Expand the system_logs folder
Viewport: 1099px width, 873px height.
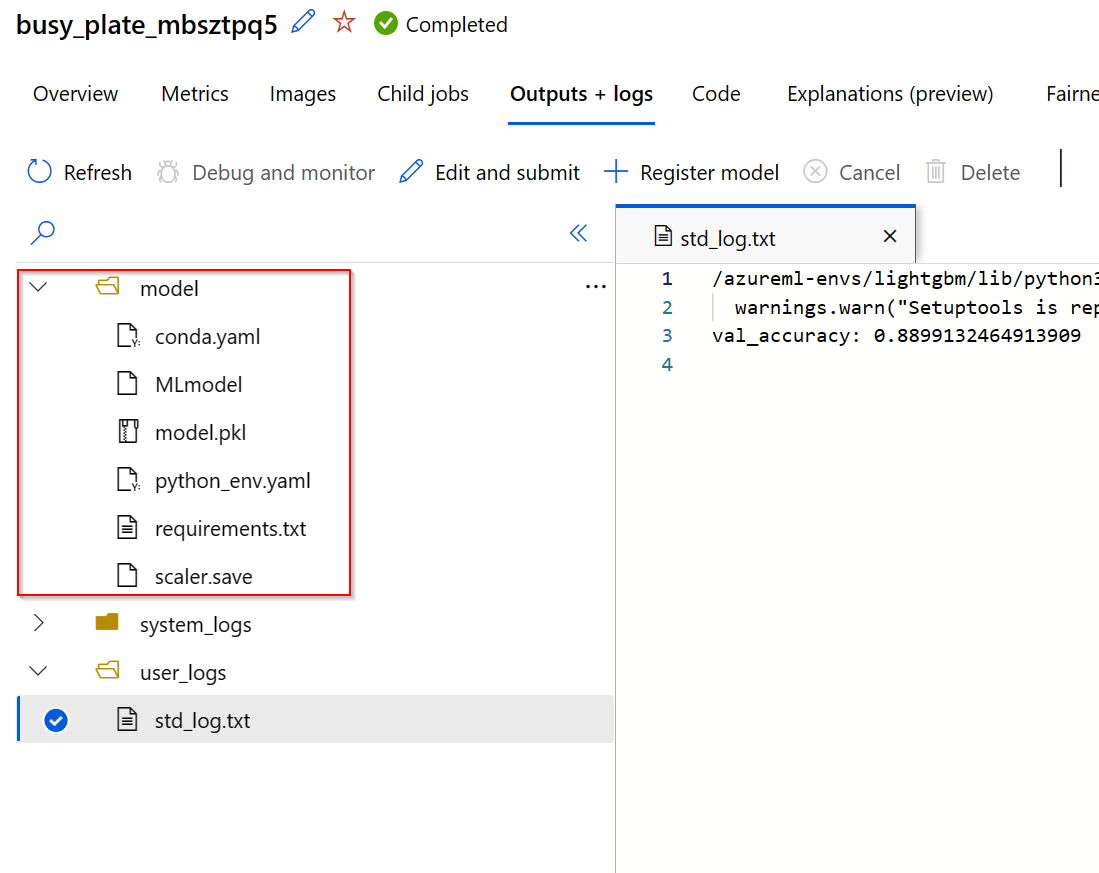tap(39, 624)
